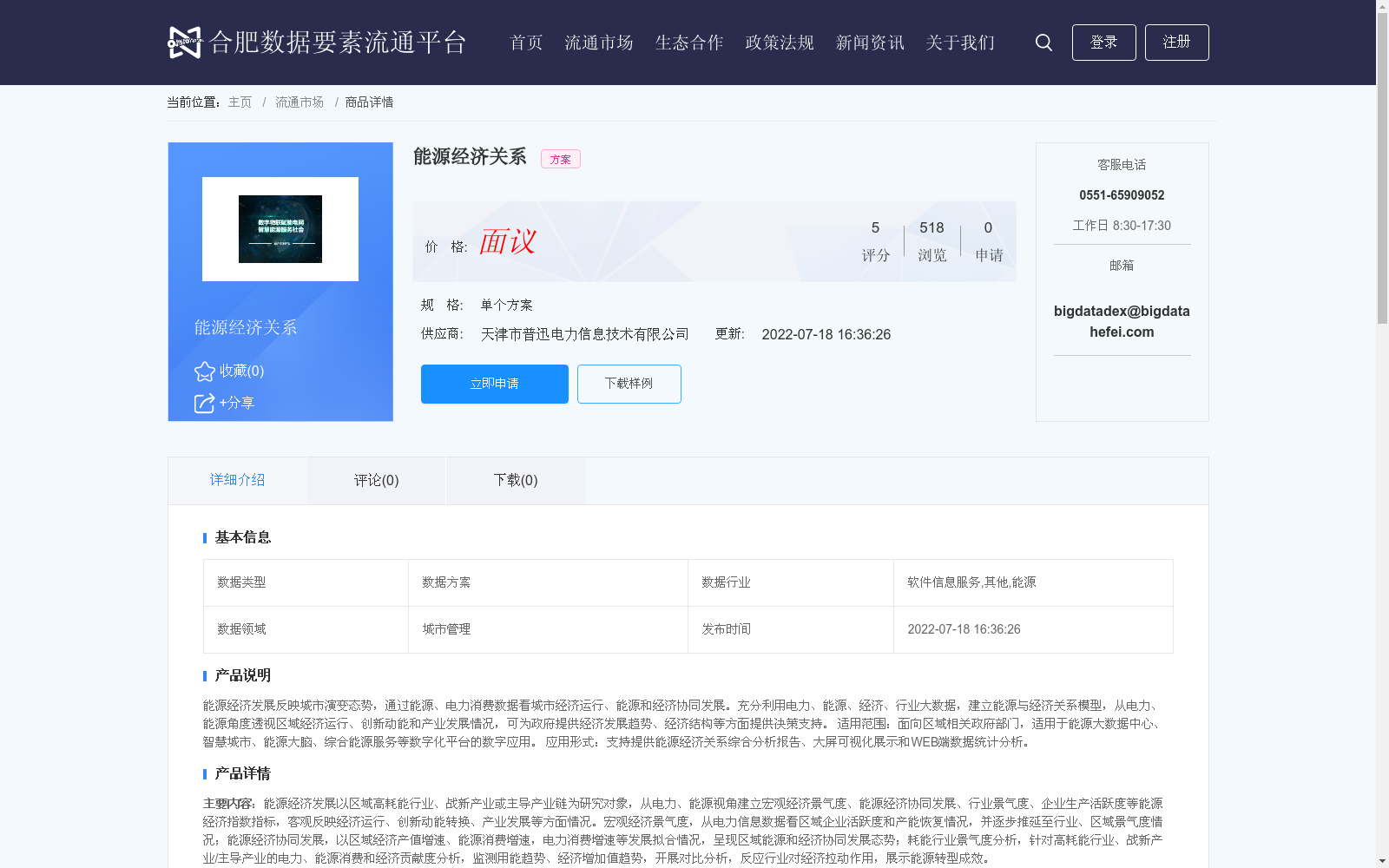Image resolution: width=1389 pixels, height=868 pixels.
Task: Switch to the 下载(0) tab
Action: pyautogui.click(x=516, y=480)
